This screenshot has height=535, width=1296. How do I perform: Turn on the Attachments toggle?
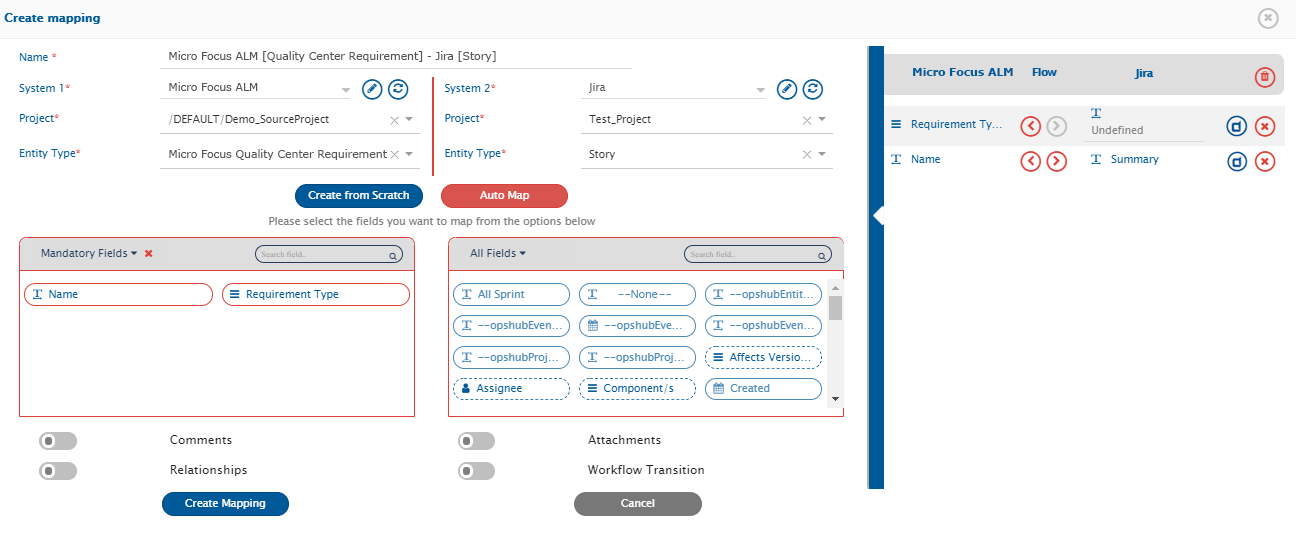[x=476, y=441]
